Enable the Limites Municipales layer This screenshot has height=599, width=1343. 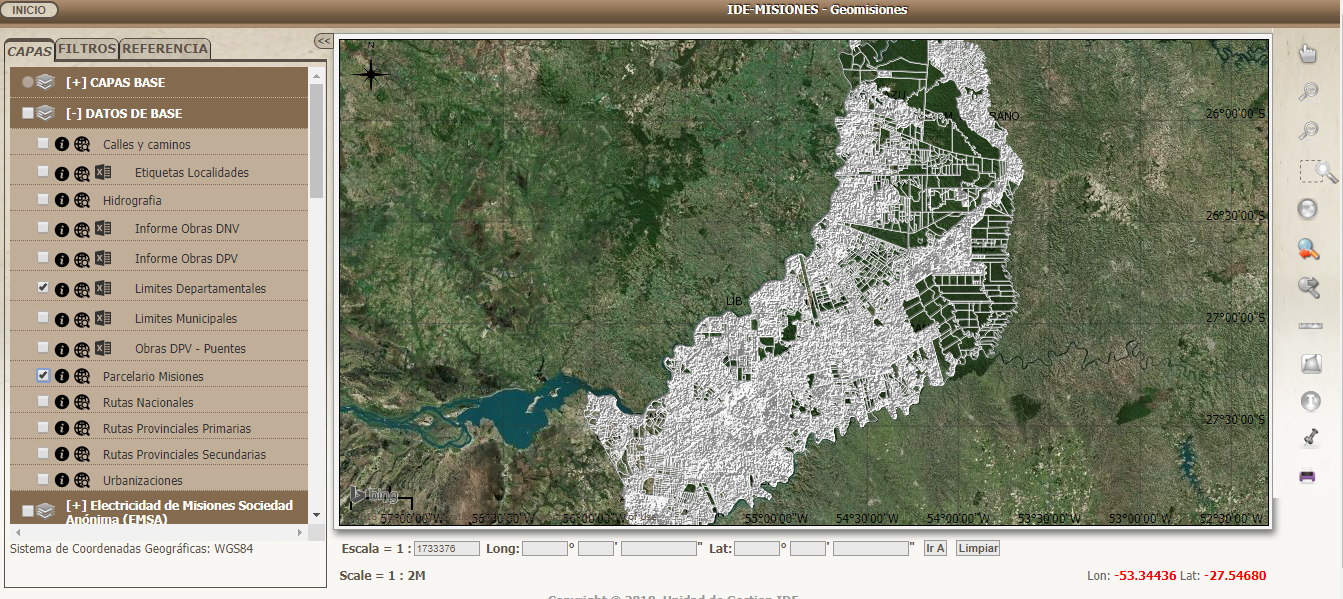pos(43,318)
